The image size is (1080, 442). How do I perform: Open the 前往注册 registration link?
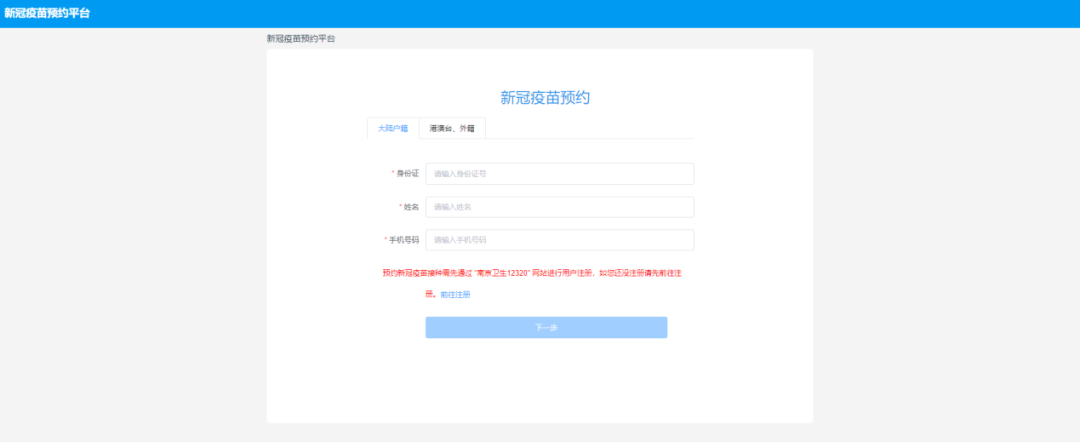tap(455, 295)
